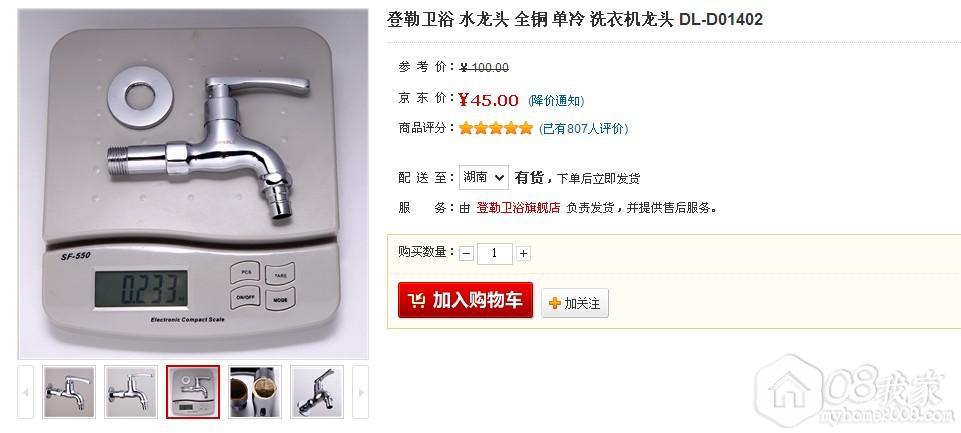Click the next thumbnails right arrow
Image resolution: width=961 pixels, height=433 pixels.
360,392
